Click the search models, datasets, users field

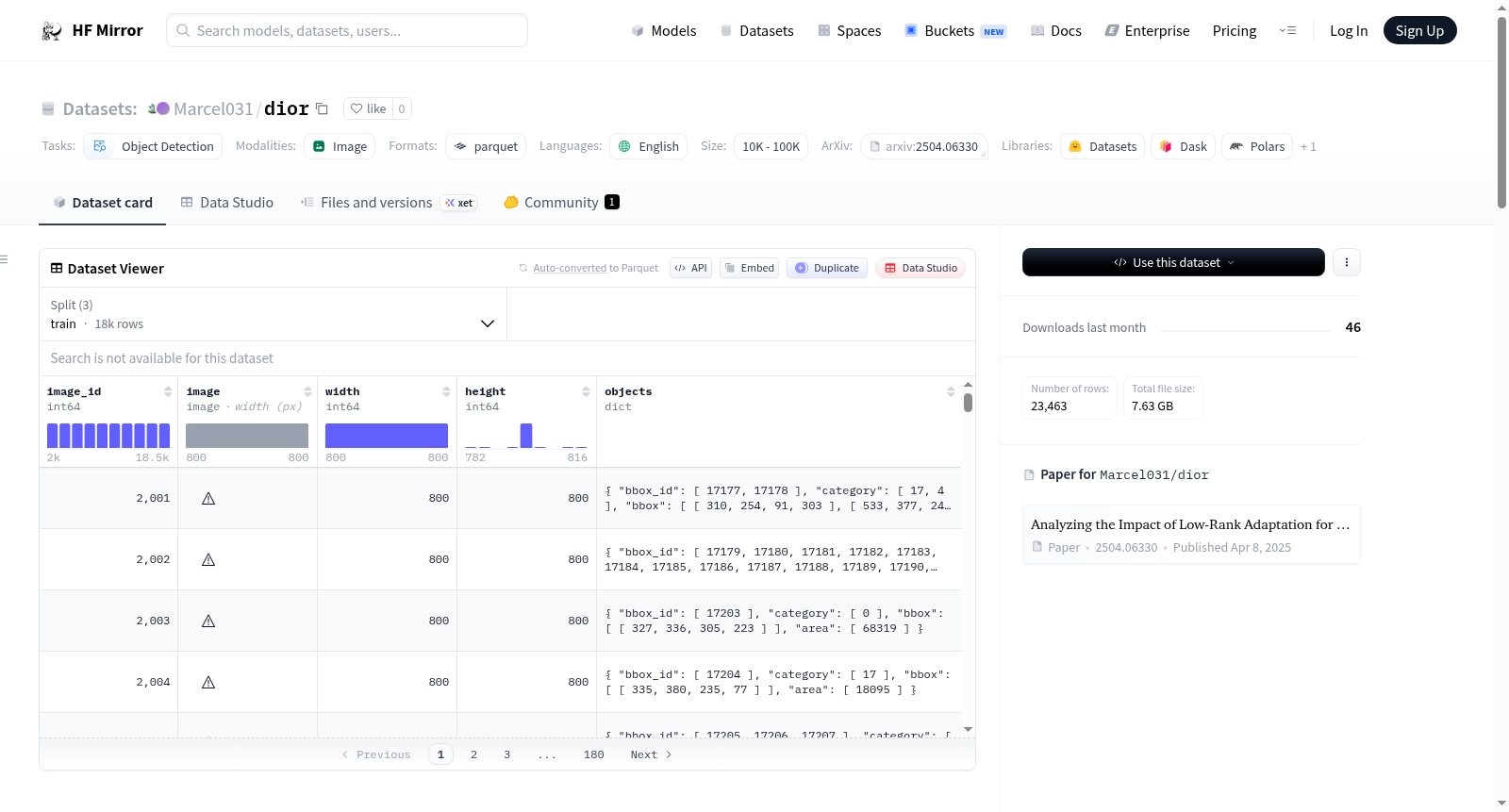coord(347,30)
